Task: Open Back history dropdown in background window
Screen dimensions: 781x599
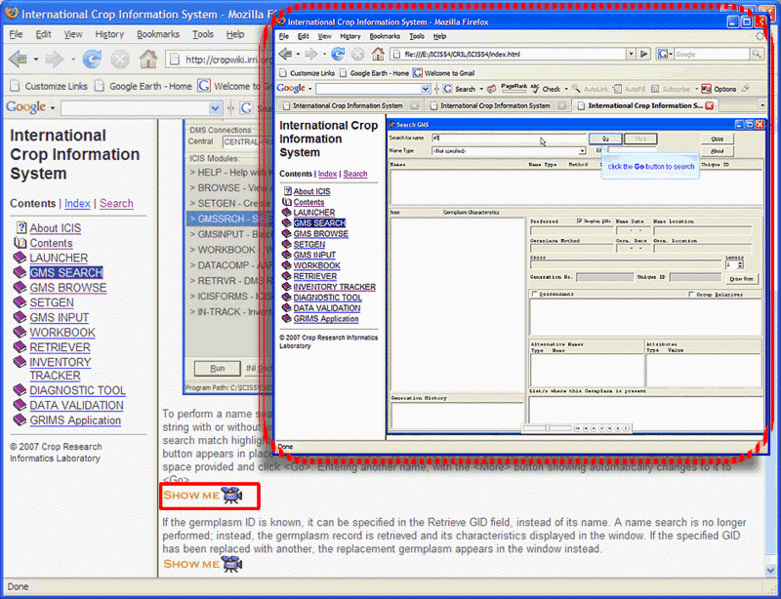Action: (x=36, y=59)
